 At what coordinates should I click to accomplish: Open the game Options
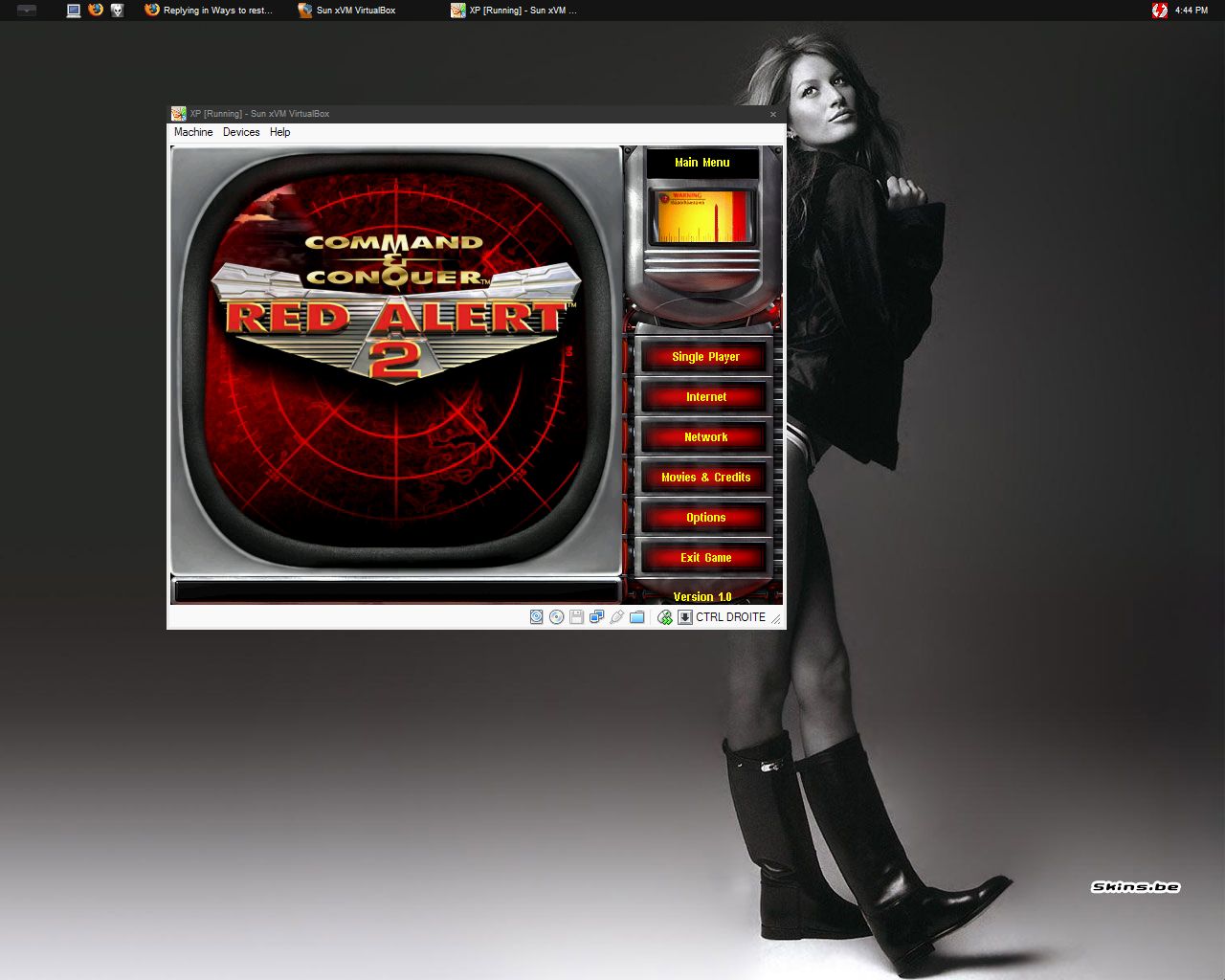(705, 518)
